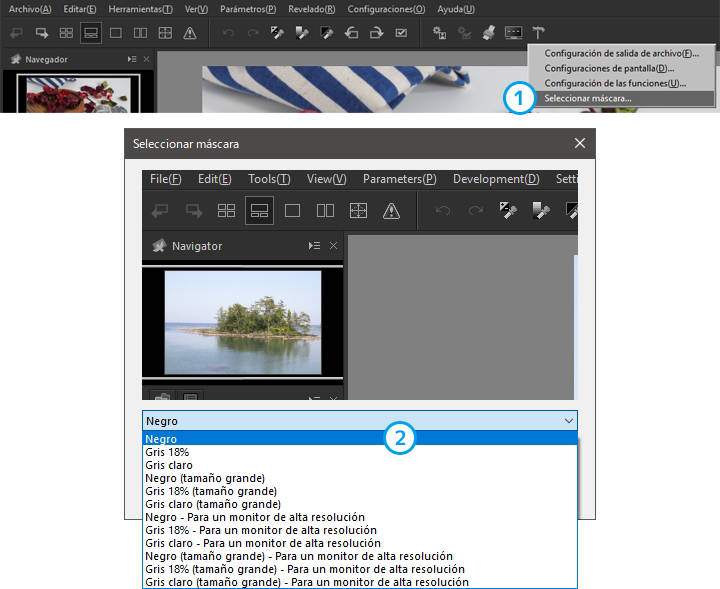Expand the Negro mask combo box arrow
Image resolution: width=720 pixels, height=589 pixels.
(568, 421)
